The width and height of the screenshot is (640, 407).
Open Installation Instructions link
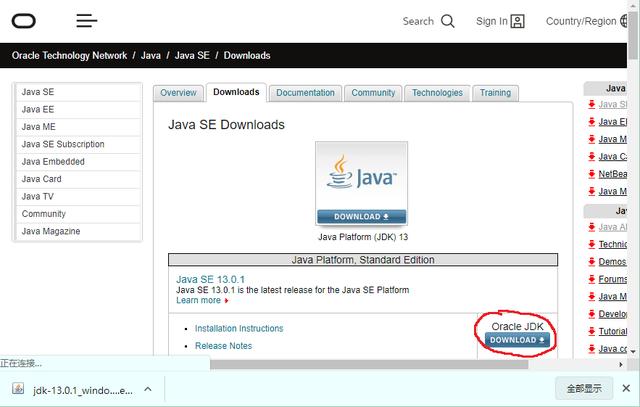[239, 329]
